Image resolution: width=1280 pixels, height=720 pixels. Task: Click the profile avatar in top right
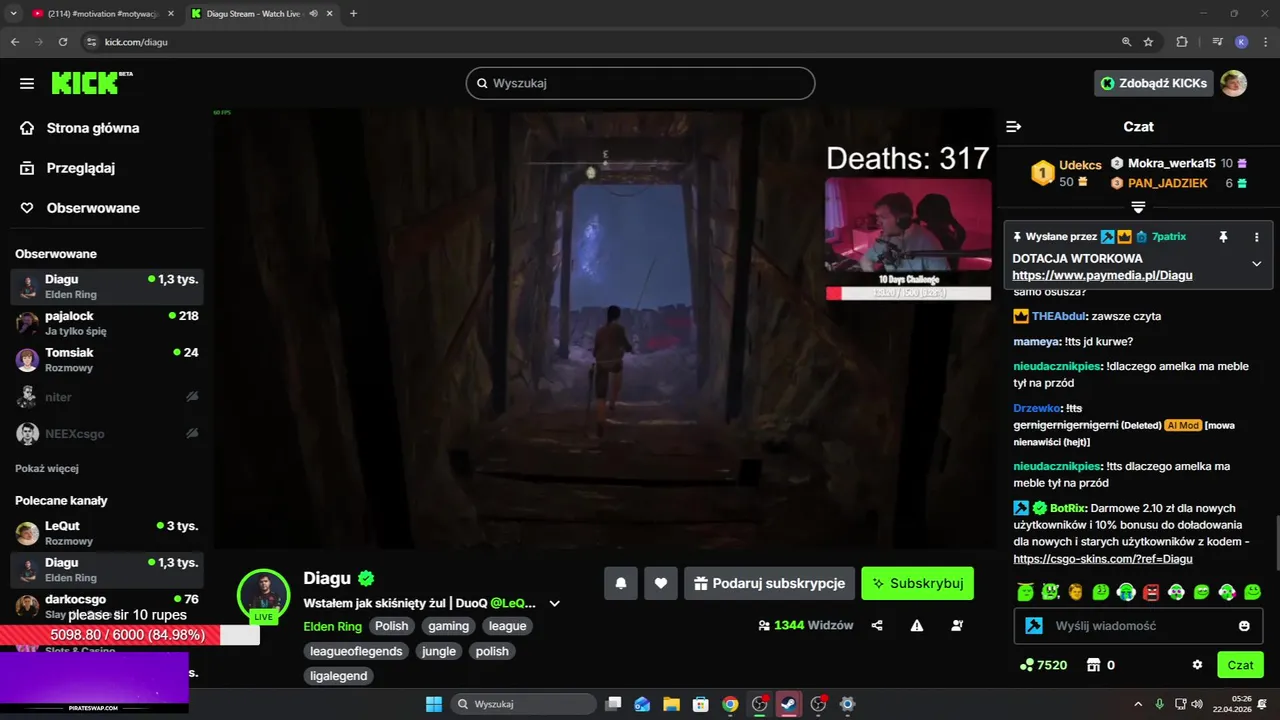pyautogui.click(x=1234, y=83)
